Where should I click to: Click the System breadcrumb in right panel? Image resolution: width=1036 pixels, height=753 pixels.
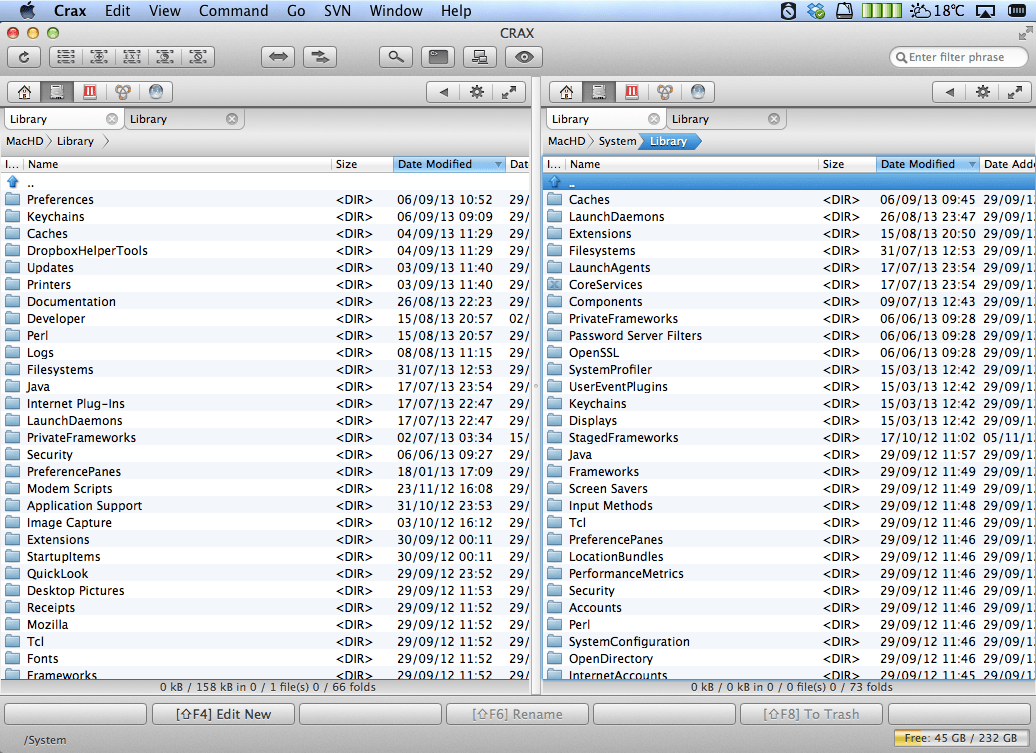(x=617, y=141)
